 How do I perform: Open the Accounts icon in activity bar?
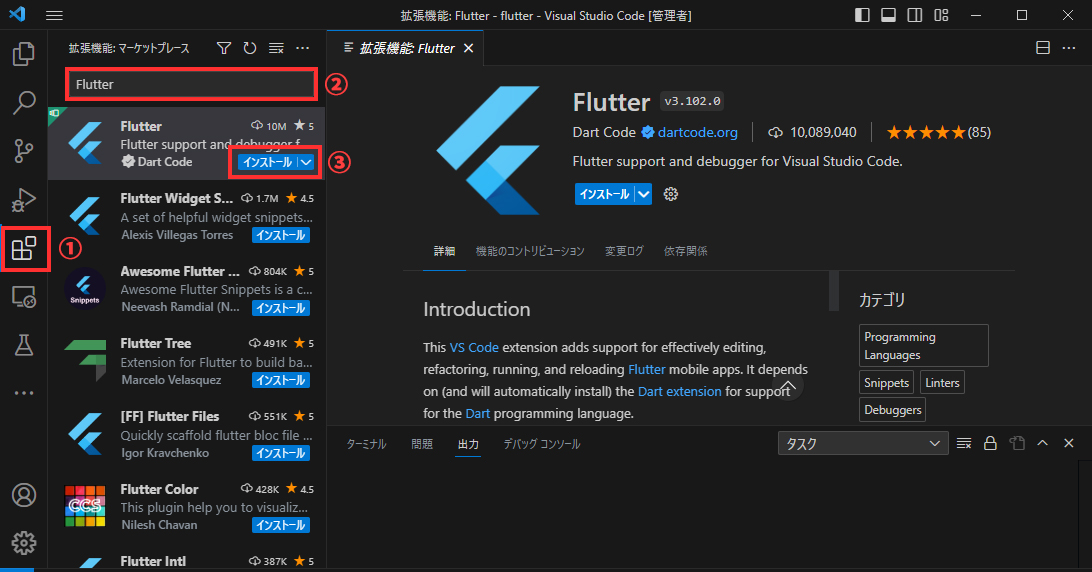(x=24, y=495)
